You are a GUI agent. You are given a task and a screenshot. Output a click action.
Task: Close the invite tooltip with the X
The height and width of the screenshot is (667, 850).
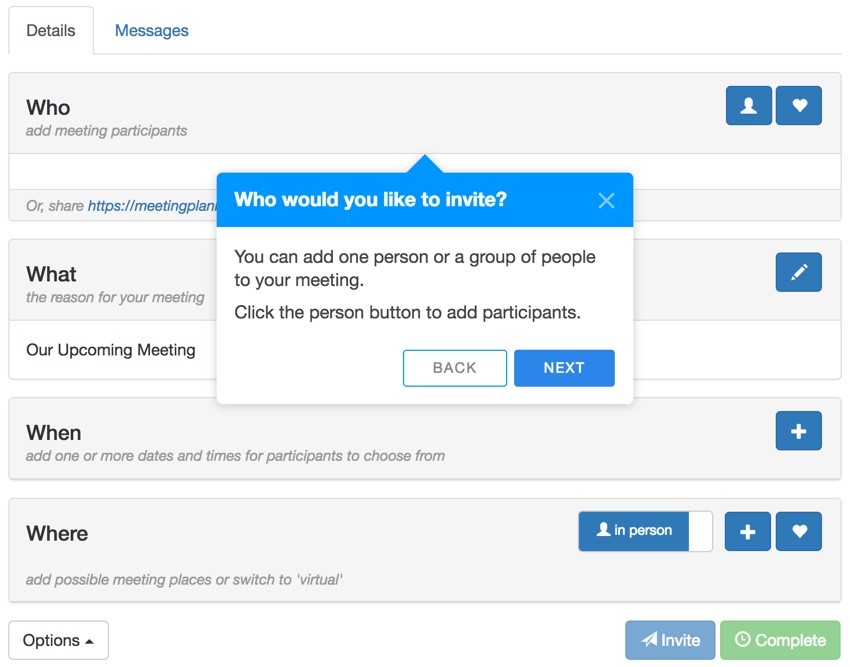(x=606, y=201)
